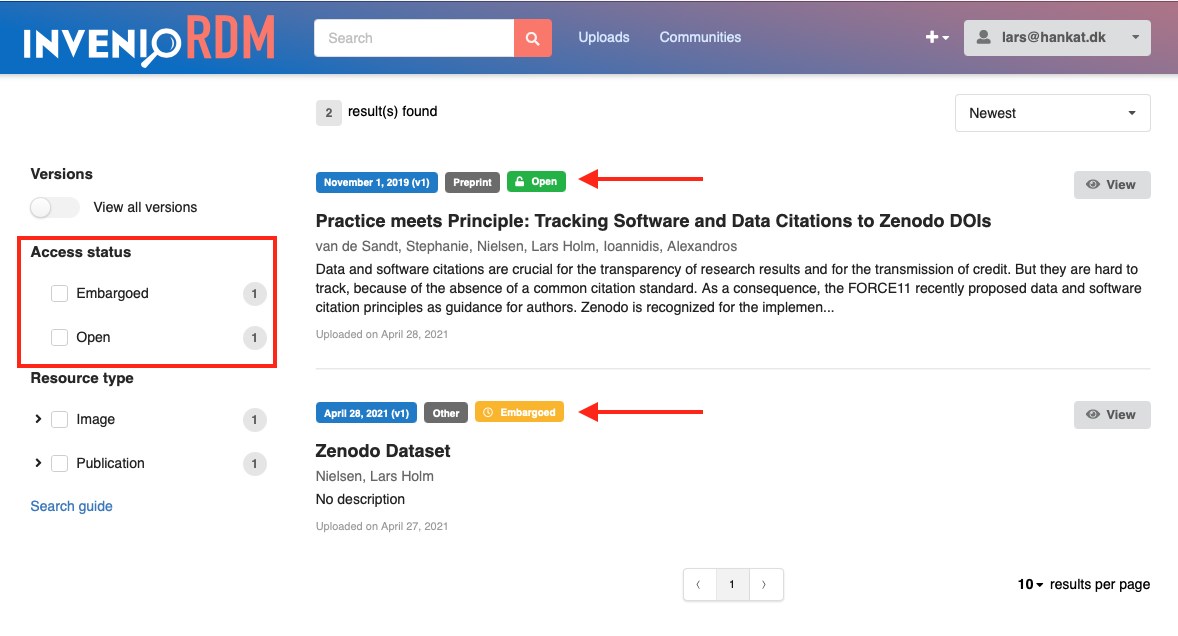Screen dimensions: 1178x636
Task: Click the green Open access badge
Action: [x=536, y=182]
